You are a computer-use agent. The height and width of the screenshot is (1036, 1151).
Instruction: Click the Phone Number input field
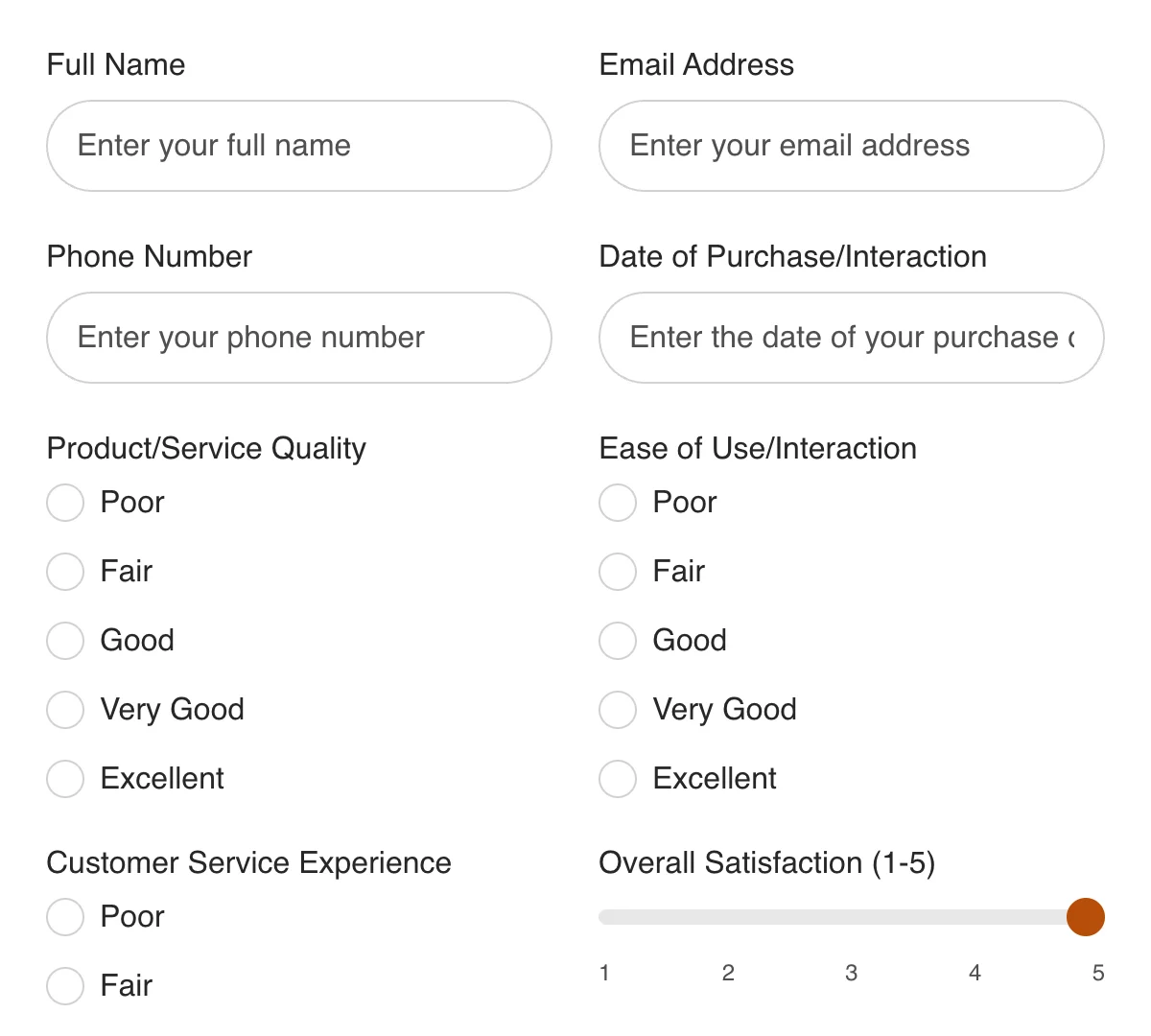(x=299, y=338)
